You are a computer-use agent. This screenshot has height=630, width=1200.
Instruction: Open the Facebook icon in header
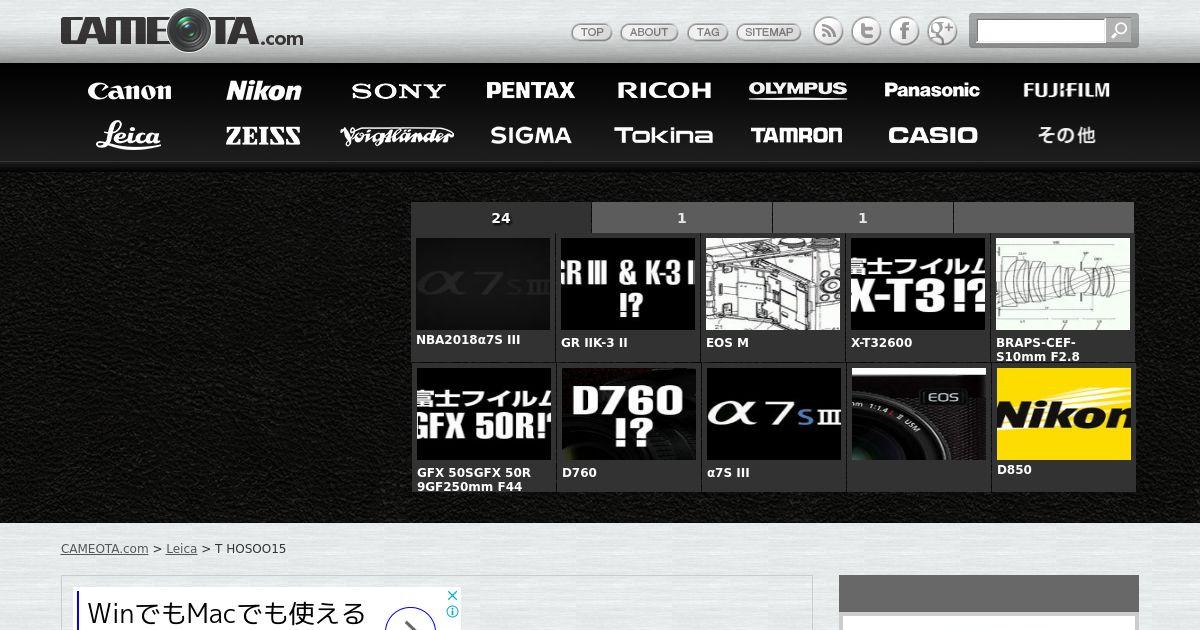tap(904, 31)
